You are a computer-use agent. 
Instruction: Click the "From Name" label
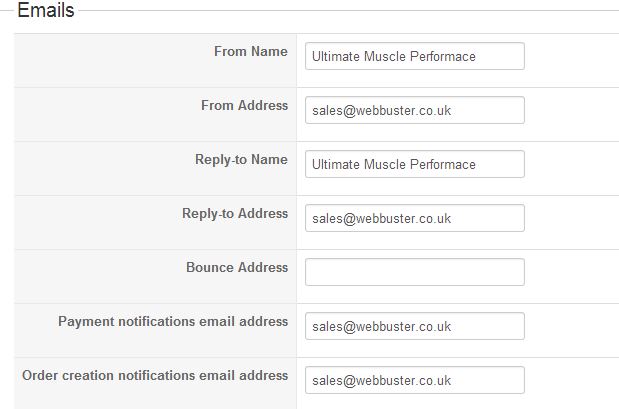250,52
